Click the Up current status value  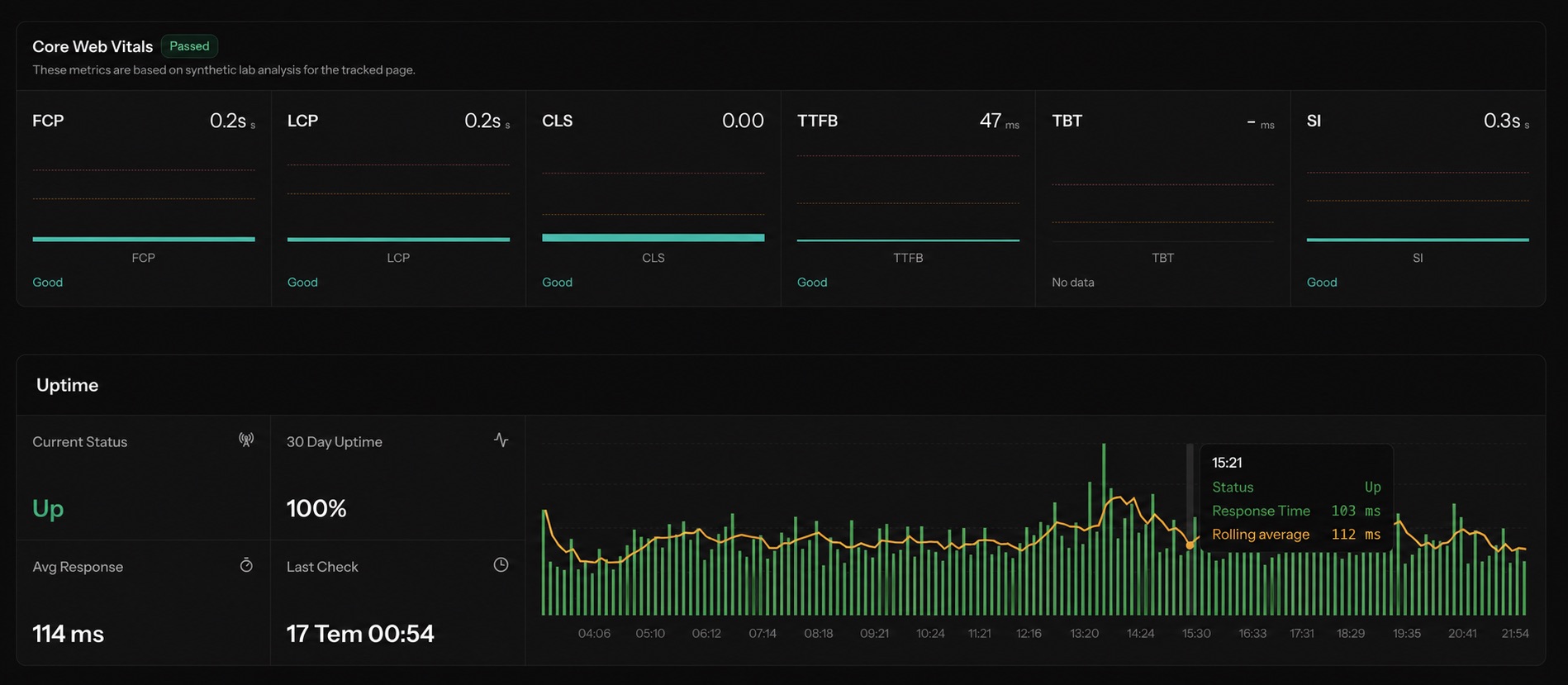point(48,508)
